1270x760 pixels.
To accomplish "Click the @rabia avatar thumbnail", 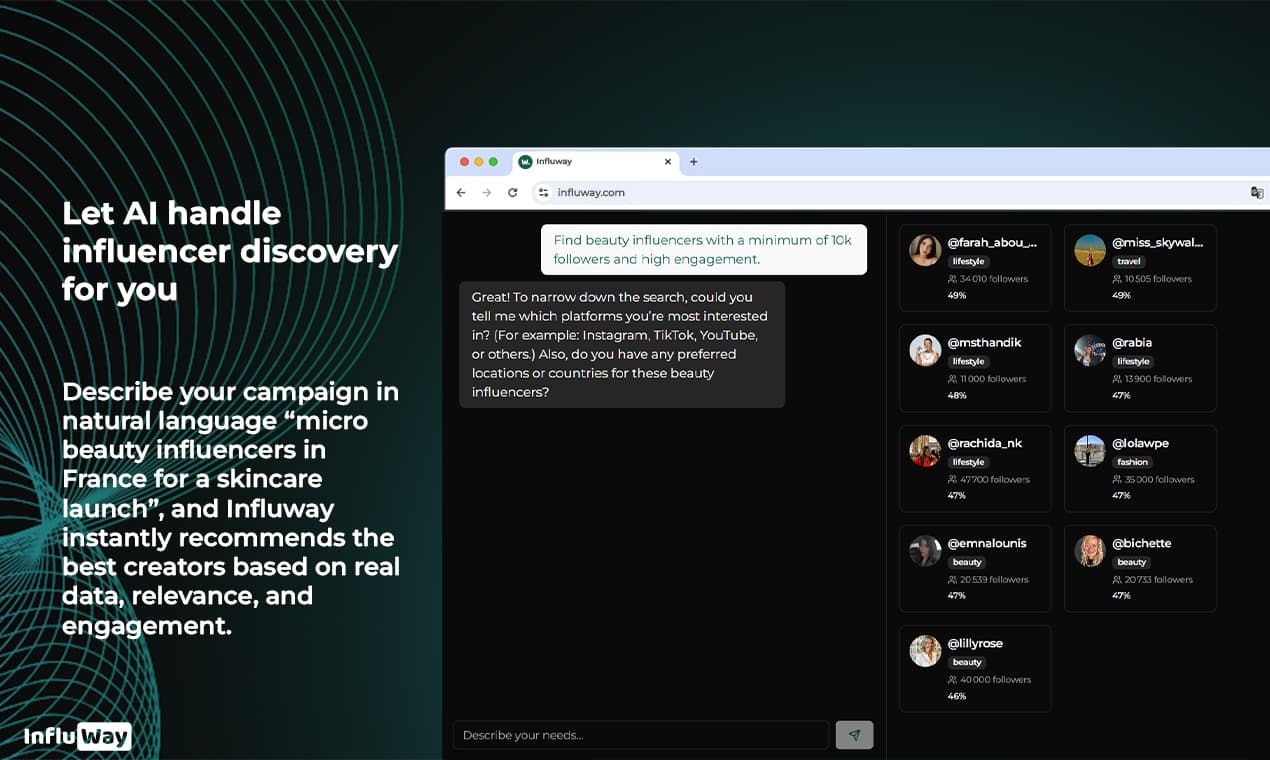I will click(1089, 351).
